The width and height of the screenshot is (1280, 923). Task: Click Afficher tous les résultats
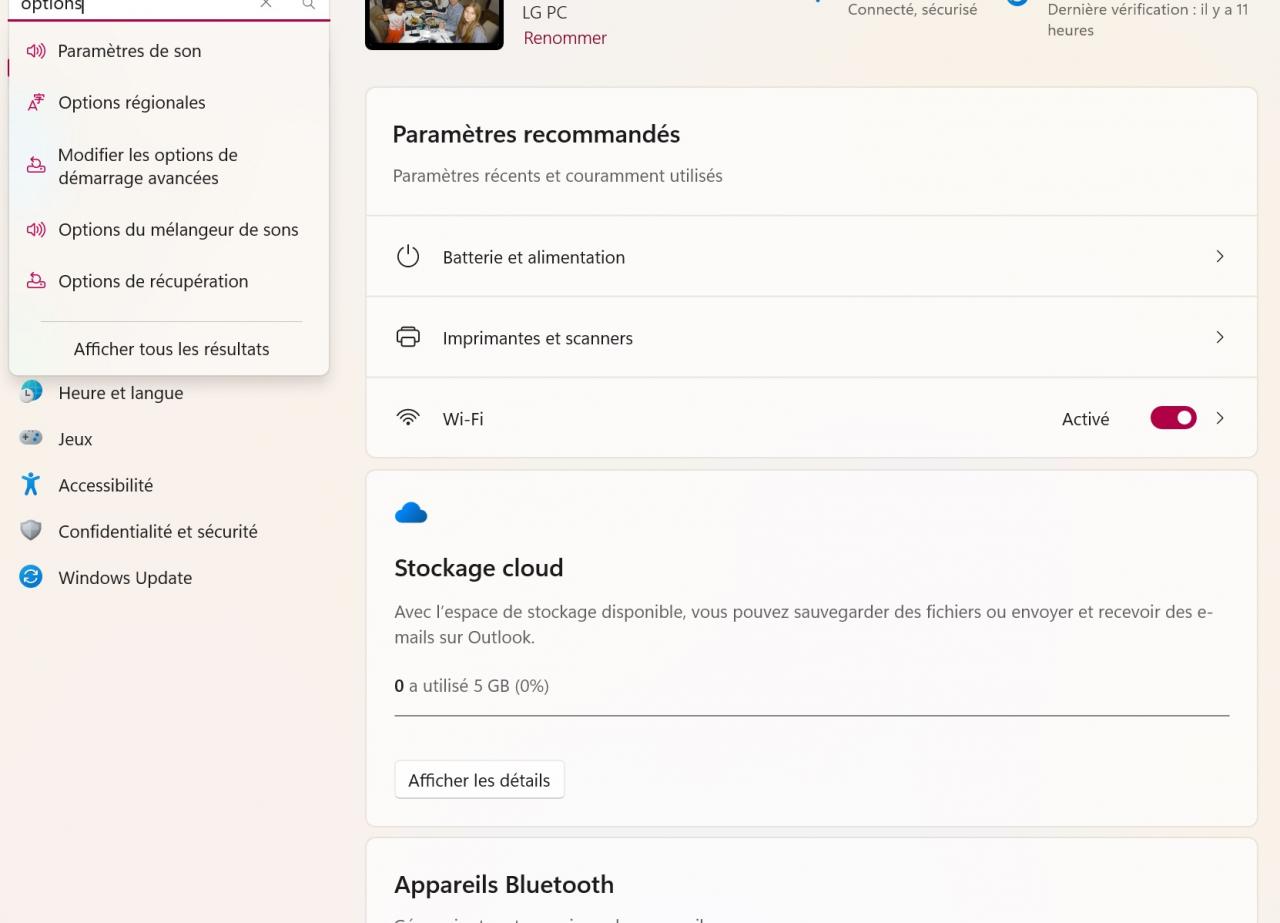pos(171,349)
